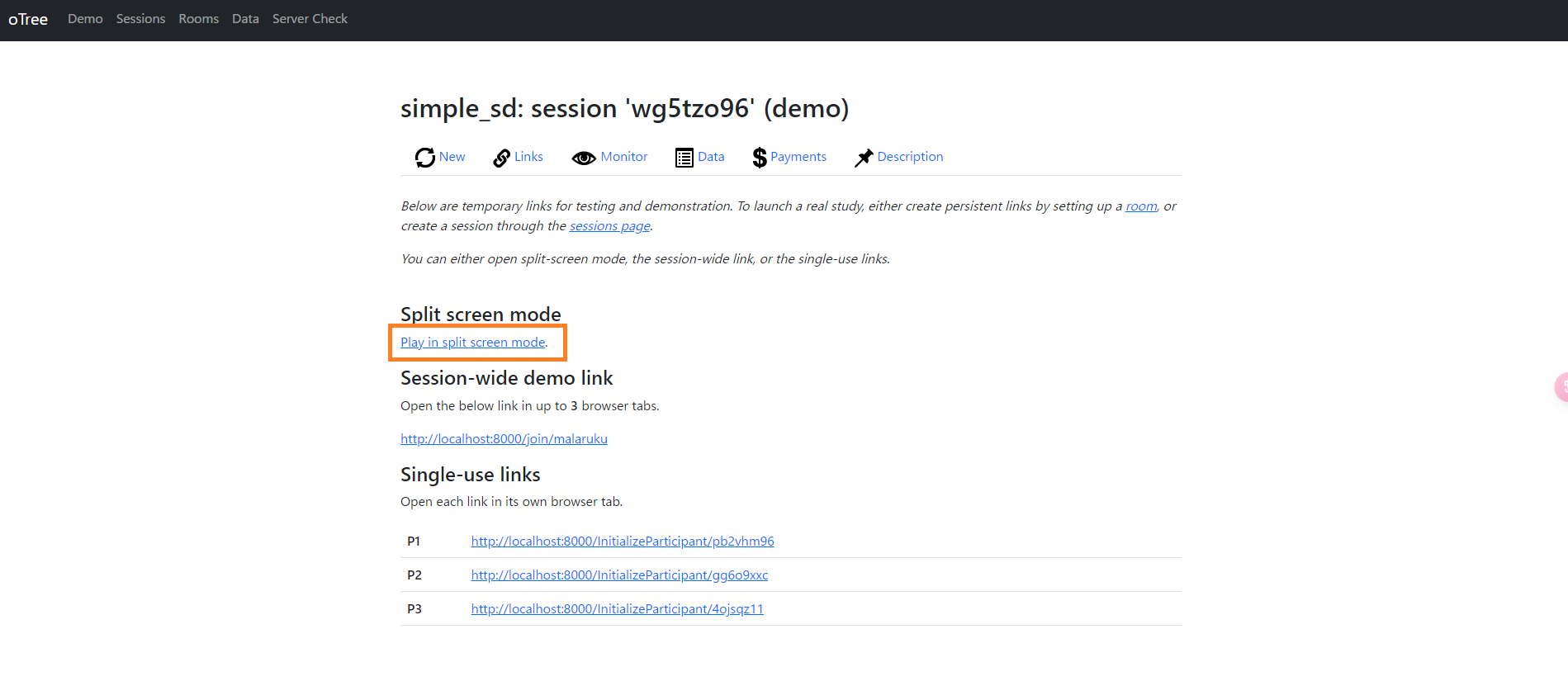Open participant P1's single-use link
The height and width of the screenshot is (700, 1568).
click(x=622, y=541)
